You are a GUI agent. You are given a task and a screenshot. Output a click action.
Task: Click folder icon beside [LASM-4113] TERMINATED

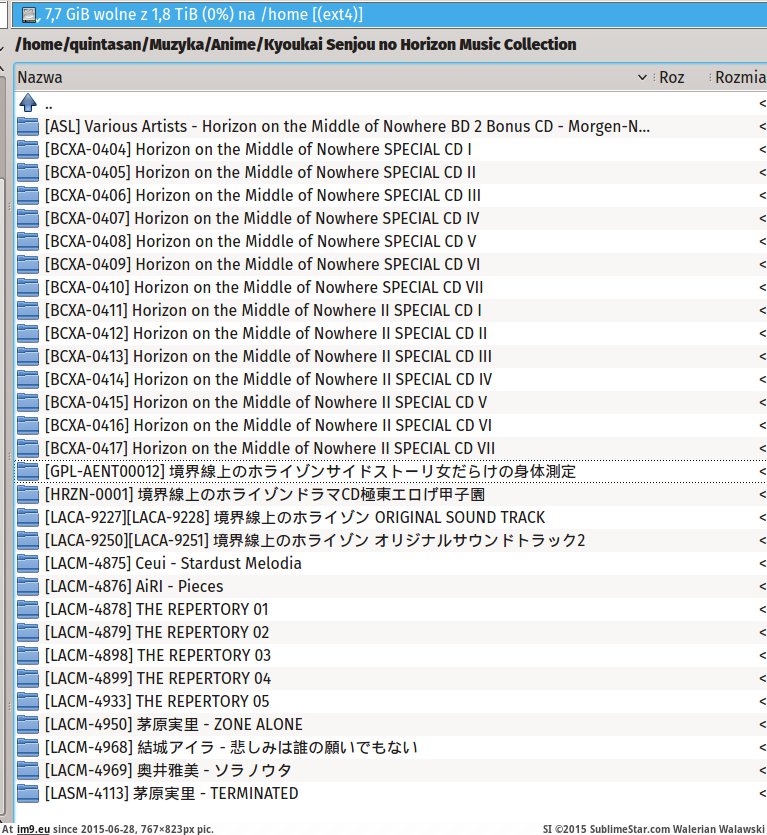[28, 793]
